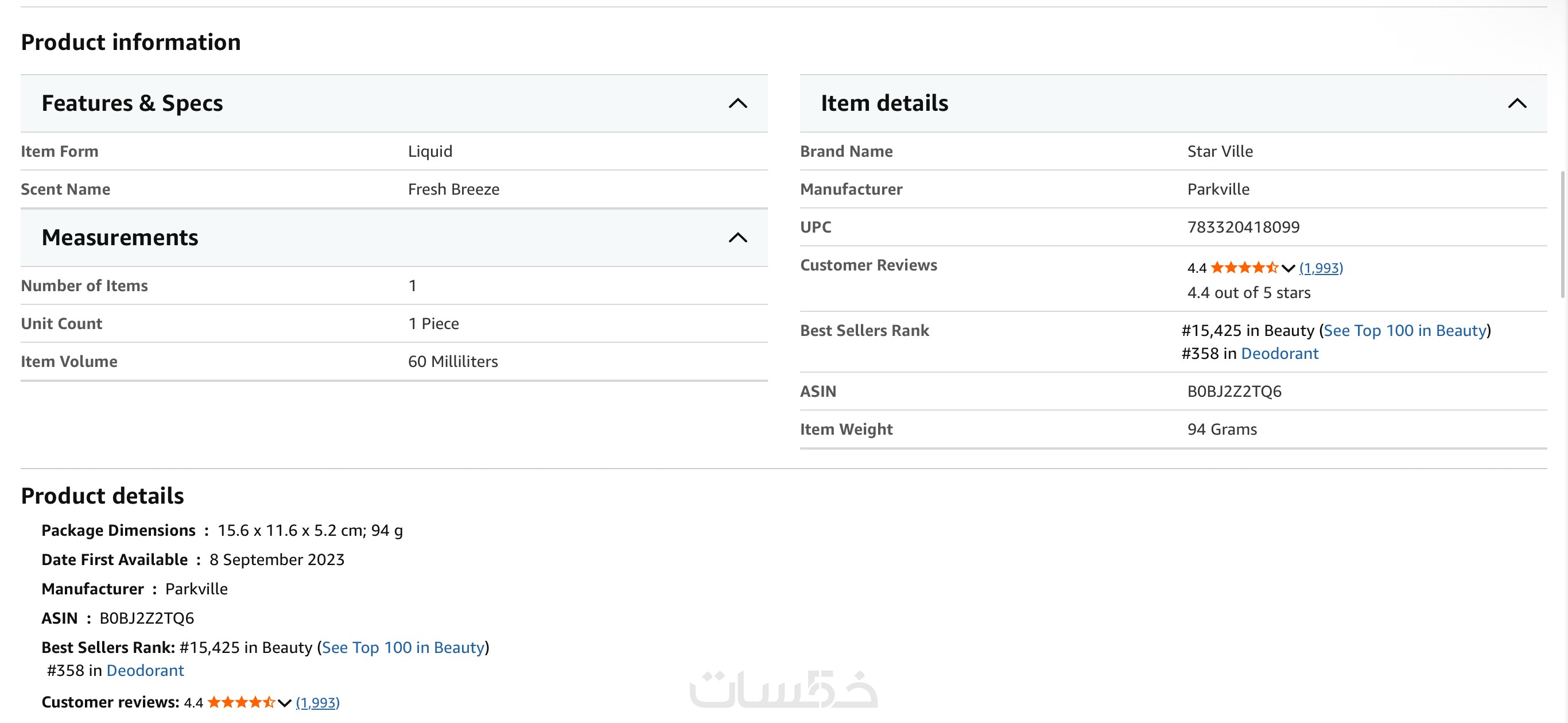Open Deodorant category link in Item details
The width and height of the screenshot is (1568, 723).
(1279, 354)
